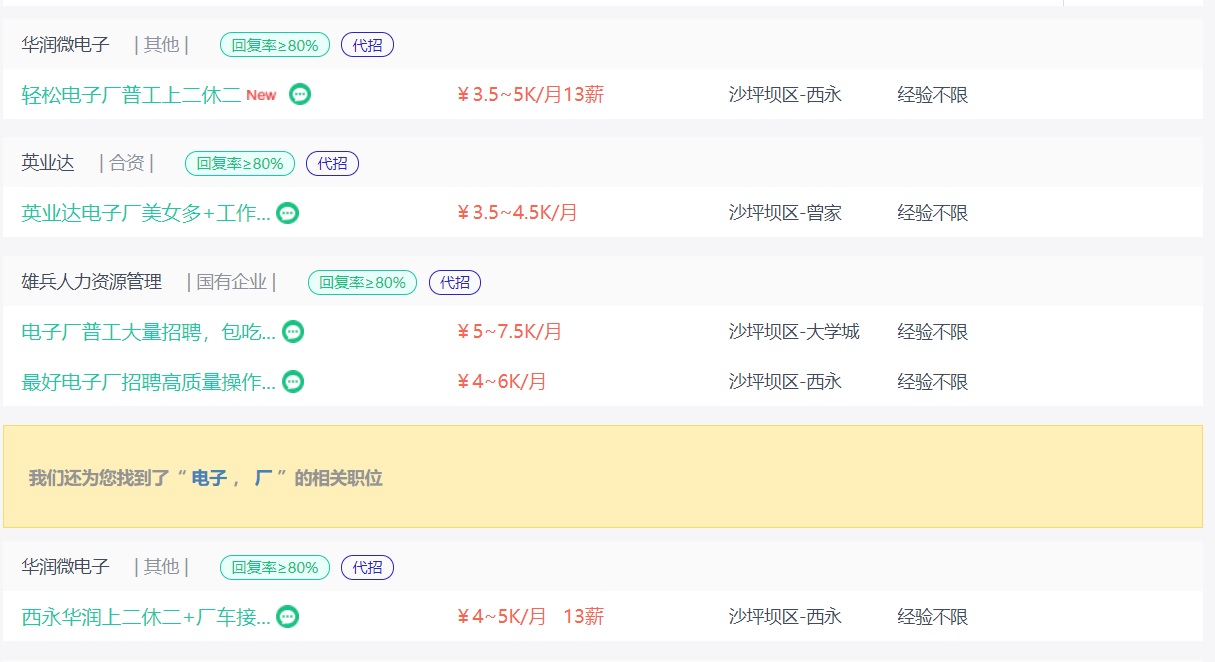The width and height of the screenshot is (1215, 662).
Task: Open company 英业达 profile
Action: pyautogui.click(x=48, y=163)
